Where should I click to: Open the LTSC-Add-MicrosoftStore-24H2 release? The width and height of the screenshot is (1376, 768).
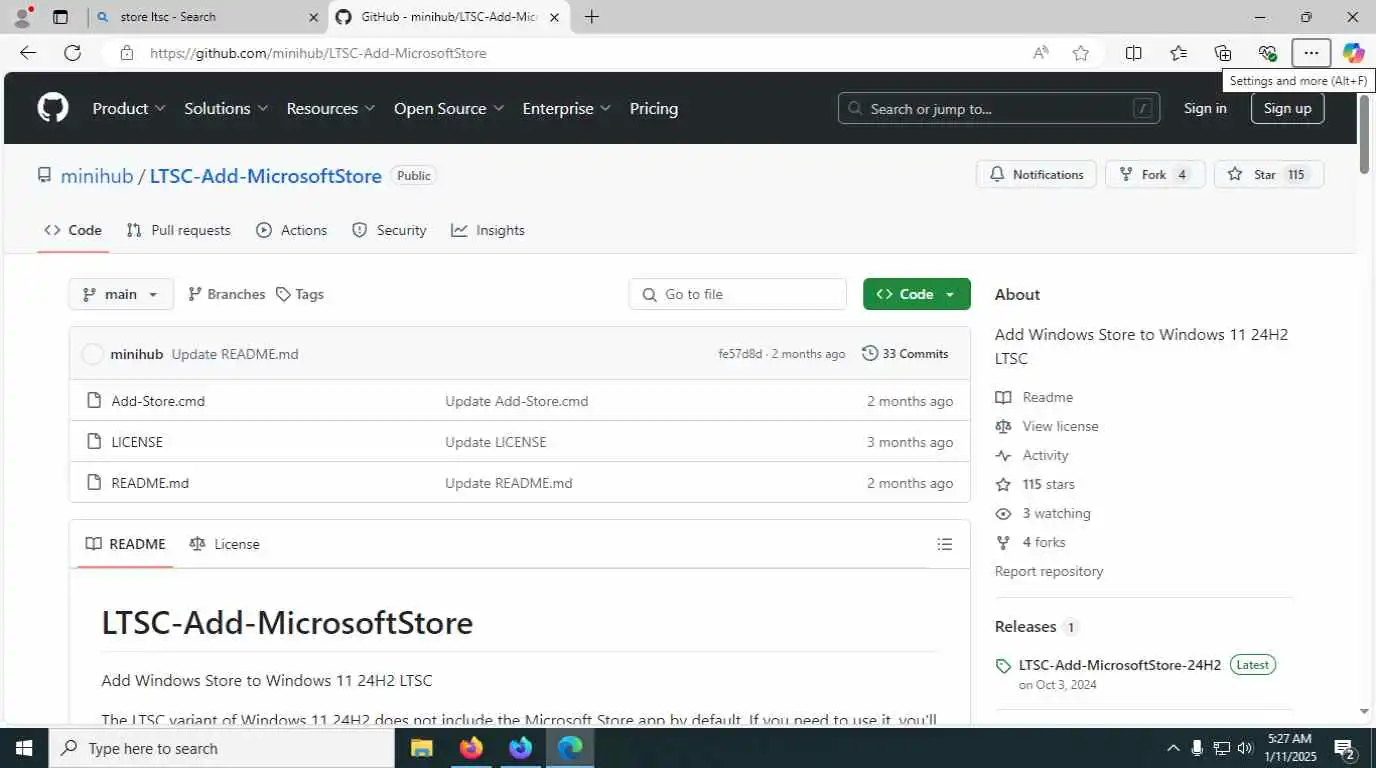[x=1120, y=665]
